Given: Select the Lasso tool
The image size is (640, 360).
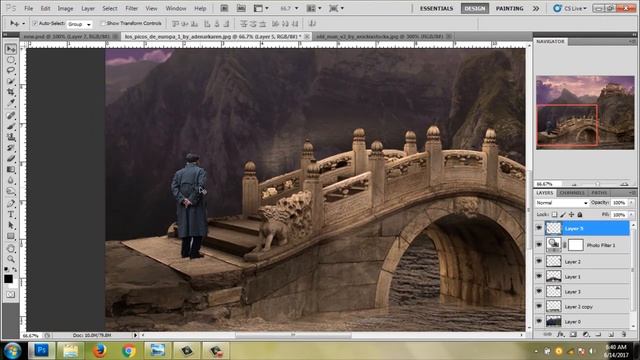Looking at the screenshot, I should pos(11,71).
